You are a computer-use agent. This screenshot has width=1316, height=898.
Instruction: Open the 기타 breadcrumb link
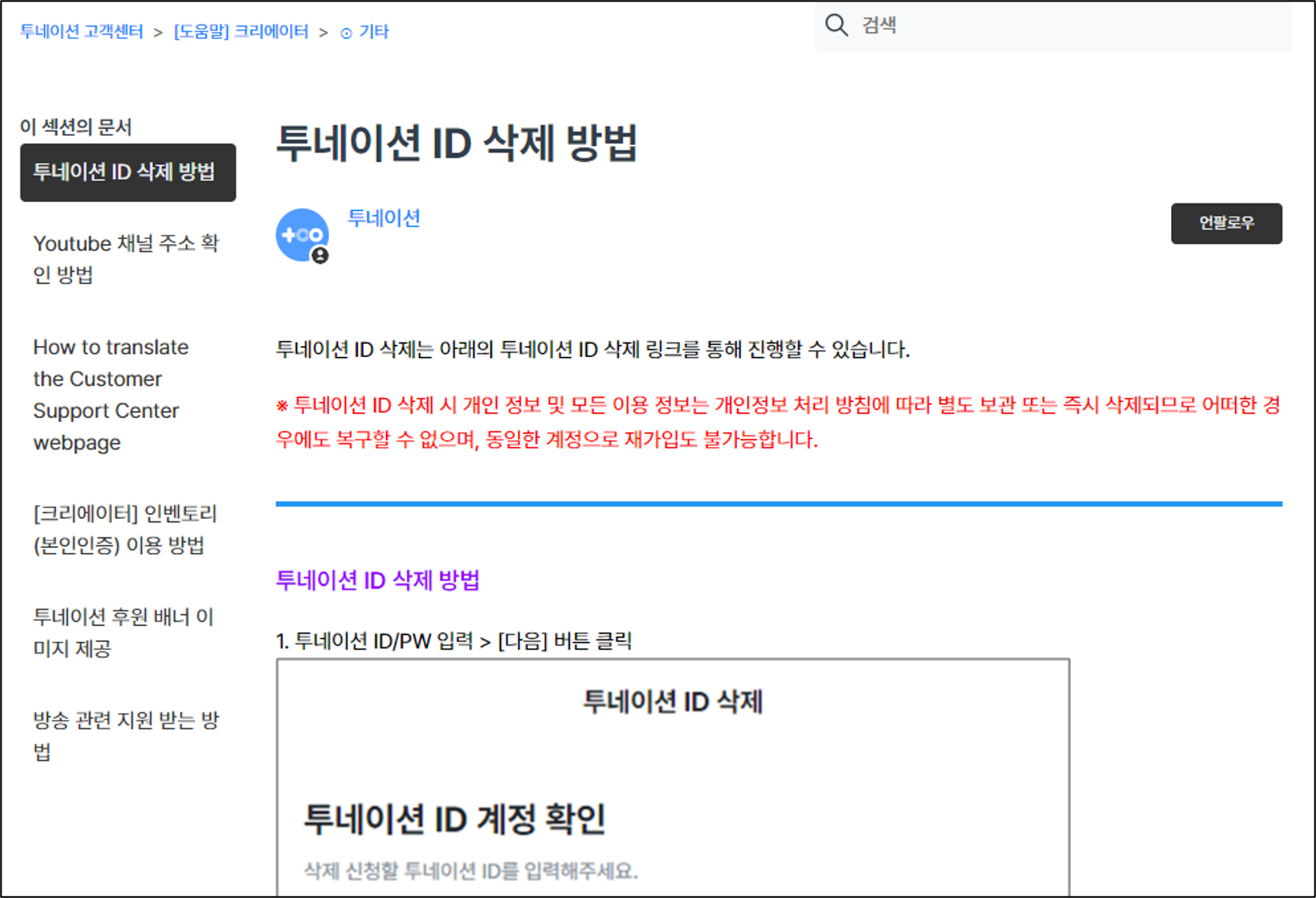[x=374, y=31]
